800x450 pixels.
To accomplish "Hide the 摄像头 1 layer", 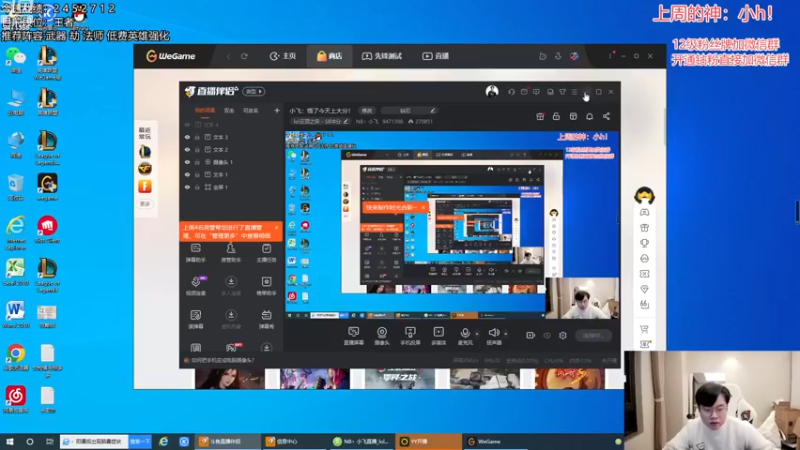I will click(x=187, y=162).
